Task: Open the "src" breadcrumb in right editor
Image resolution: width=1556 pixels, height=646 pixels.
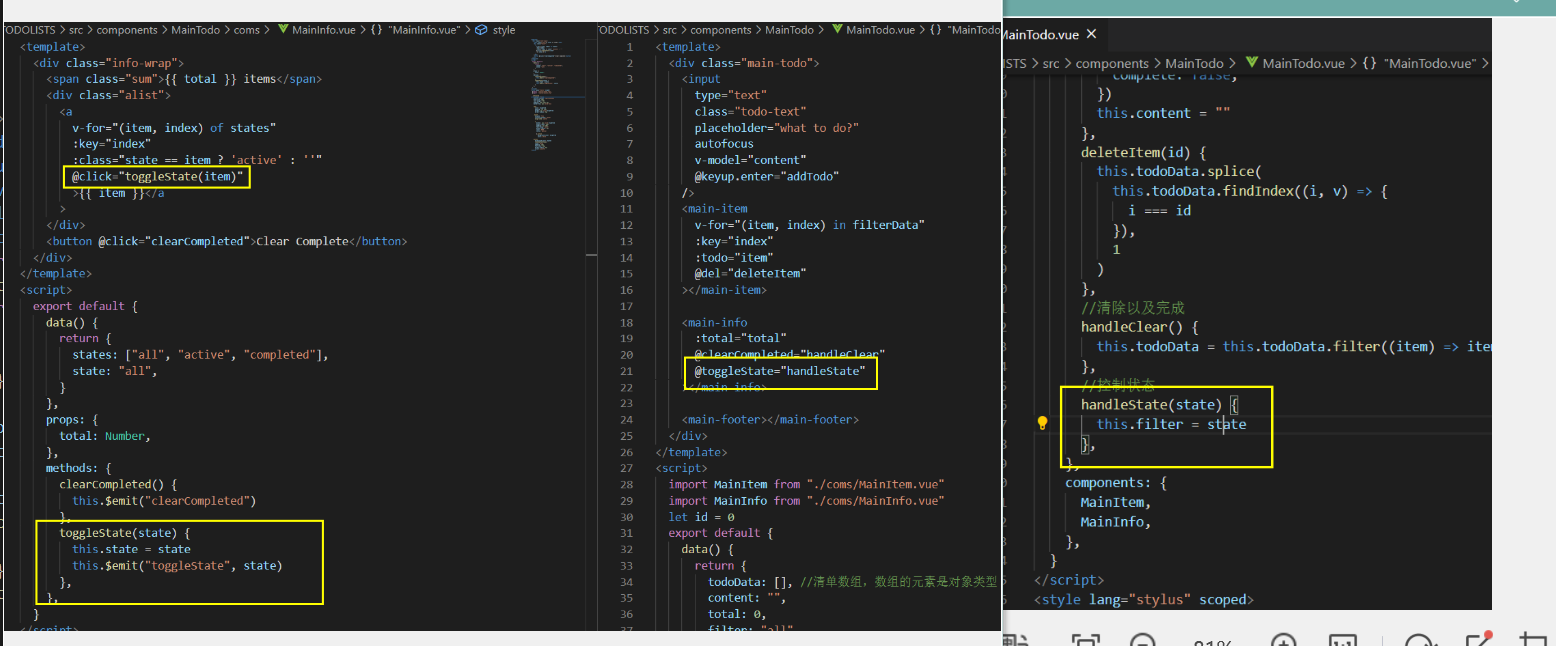Action: click(1050, 63)
